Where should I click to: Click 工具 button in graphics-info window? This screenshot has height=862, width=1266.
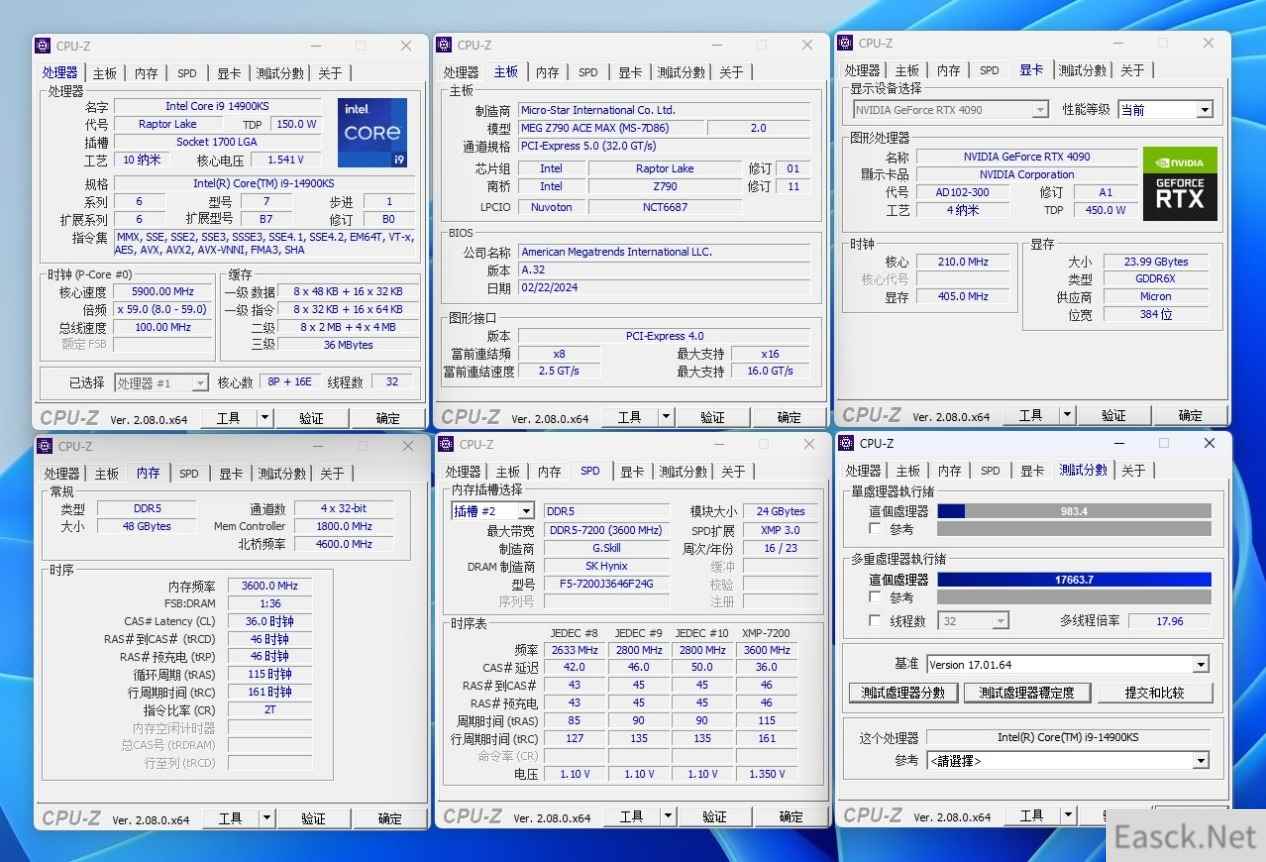(x=1030, y=415)
